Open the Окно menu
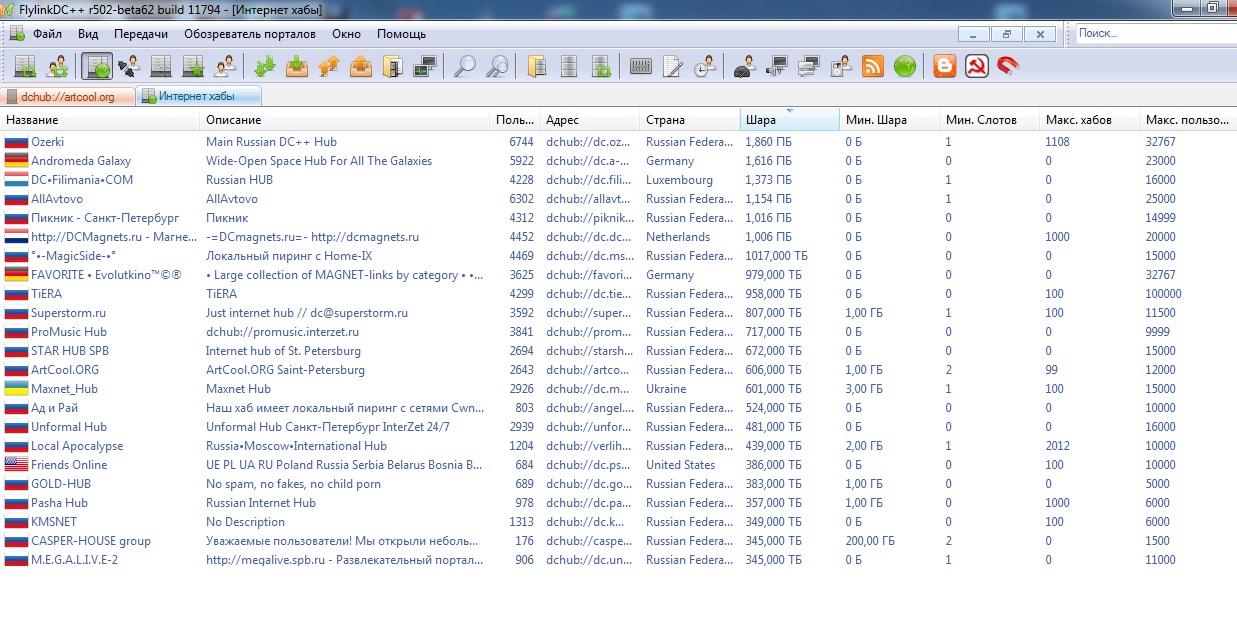This screenshot has width=1237, height=642. pos(347,34)
